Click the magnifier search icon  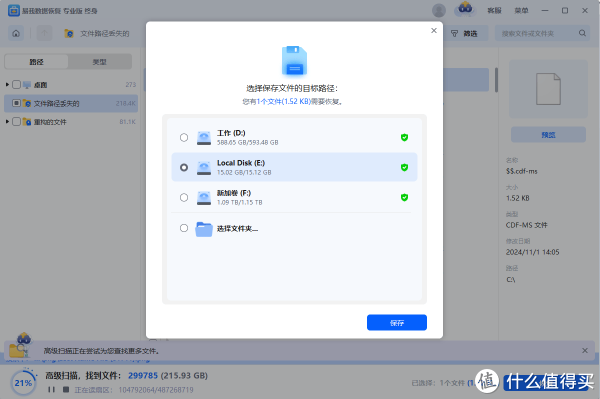click(x=582, y=33)
